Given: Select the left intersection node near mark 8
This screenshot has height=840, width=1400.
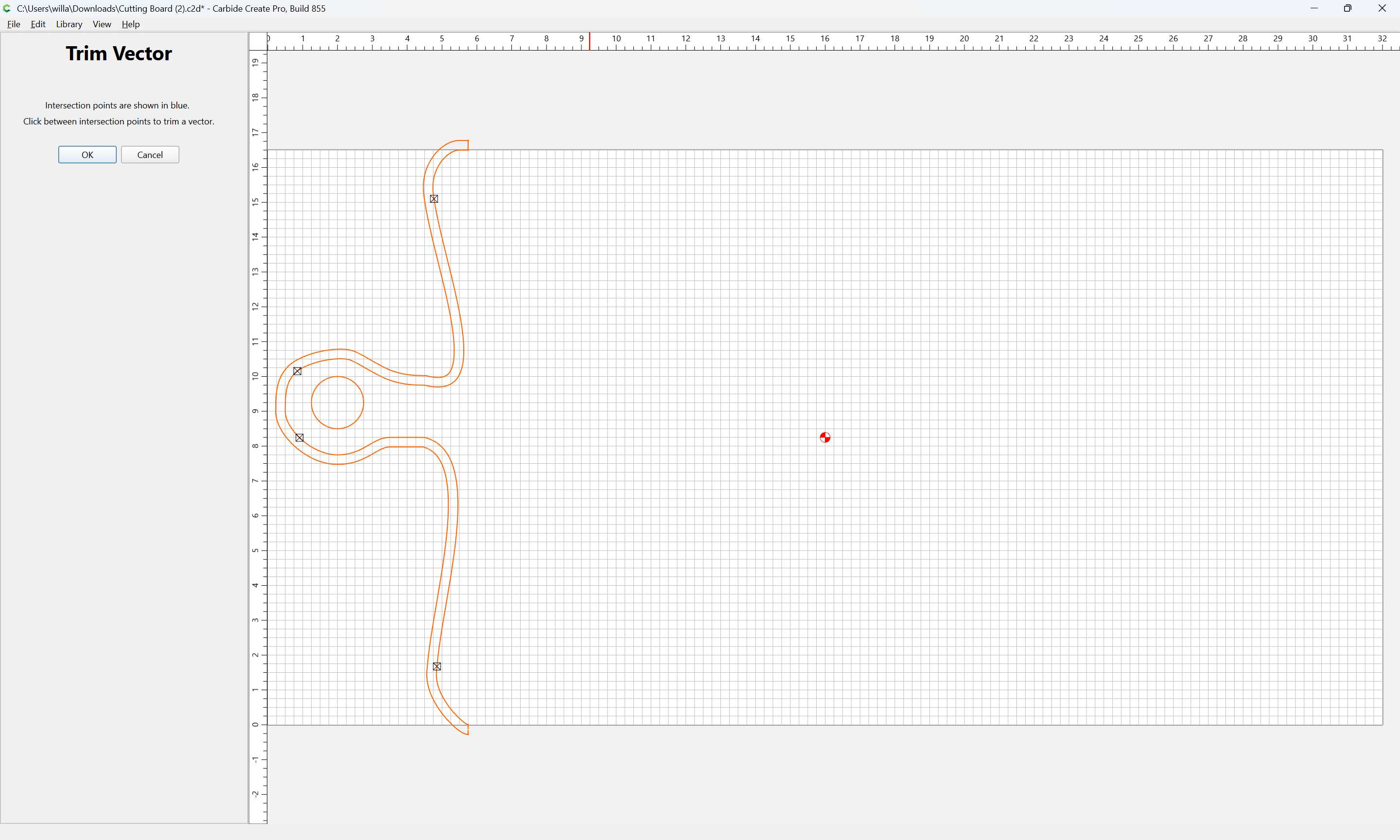Looking at the screenshot, I should pos(300,437).
